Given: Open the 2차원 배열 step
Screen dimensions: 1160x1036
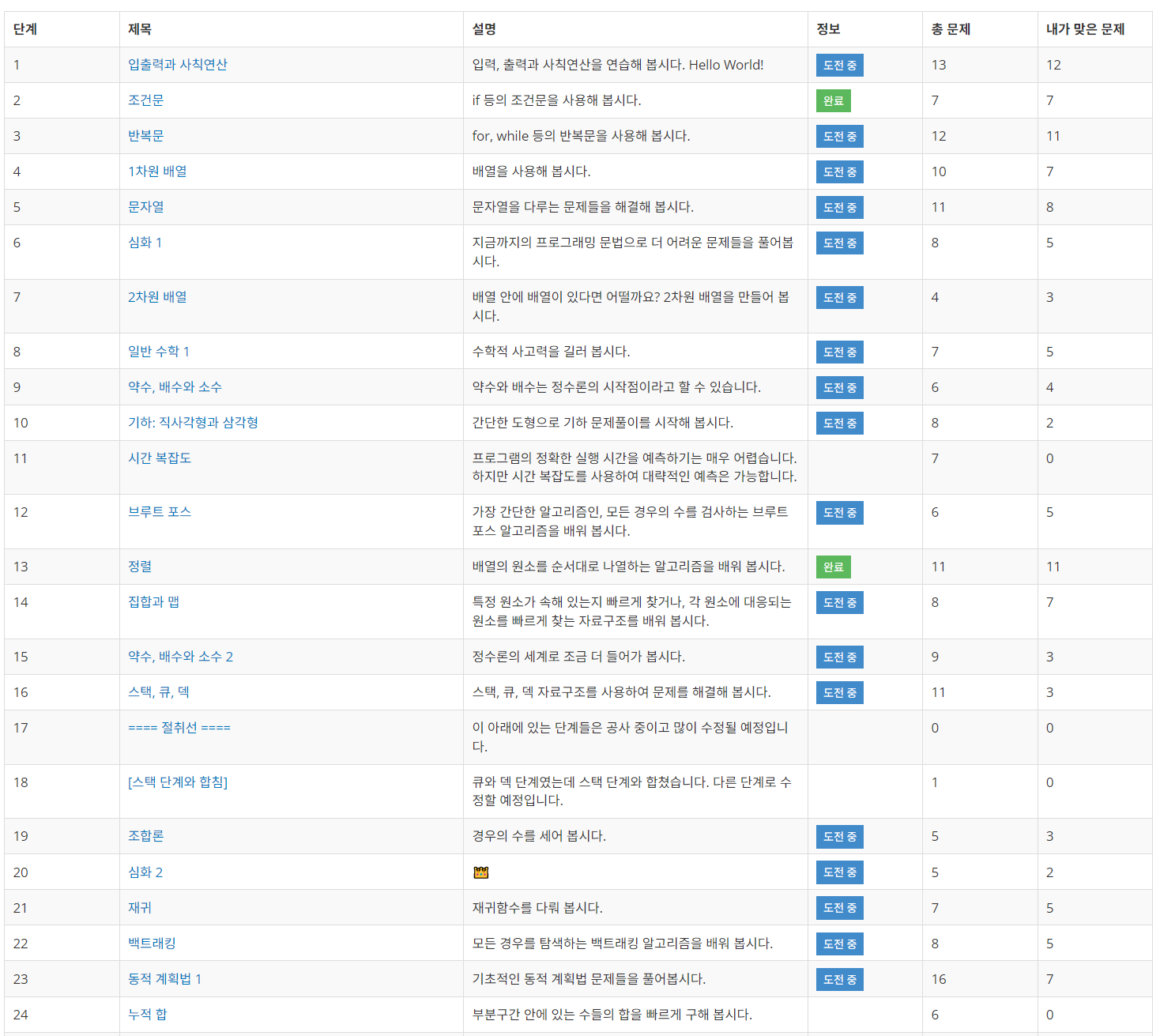Looking at the screenshot, I should coord(158,297).
